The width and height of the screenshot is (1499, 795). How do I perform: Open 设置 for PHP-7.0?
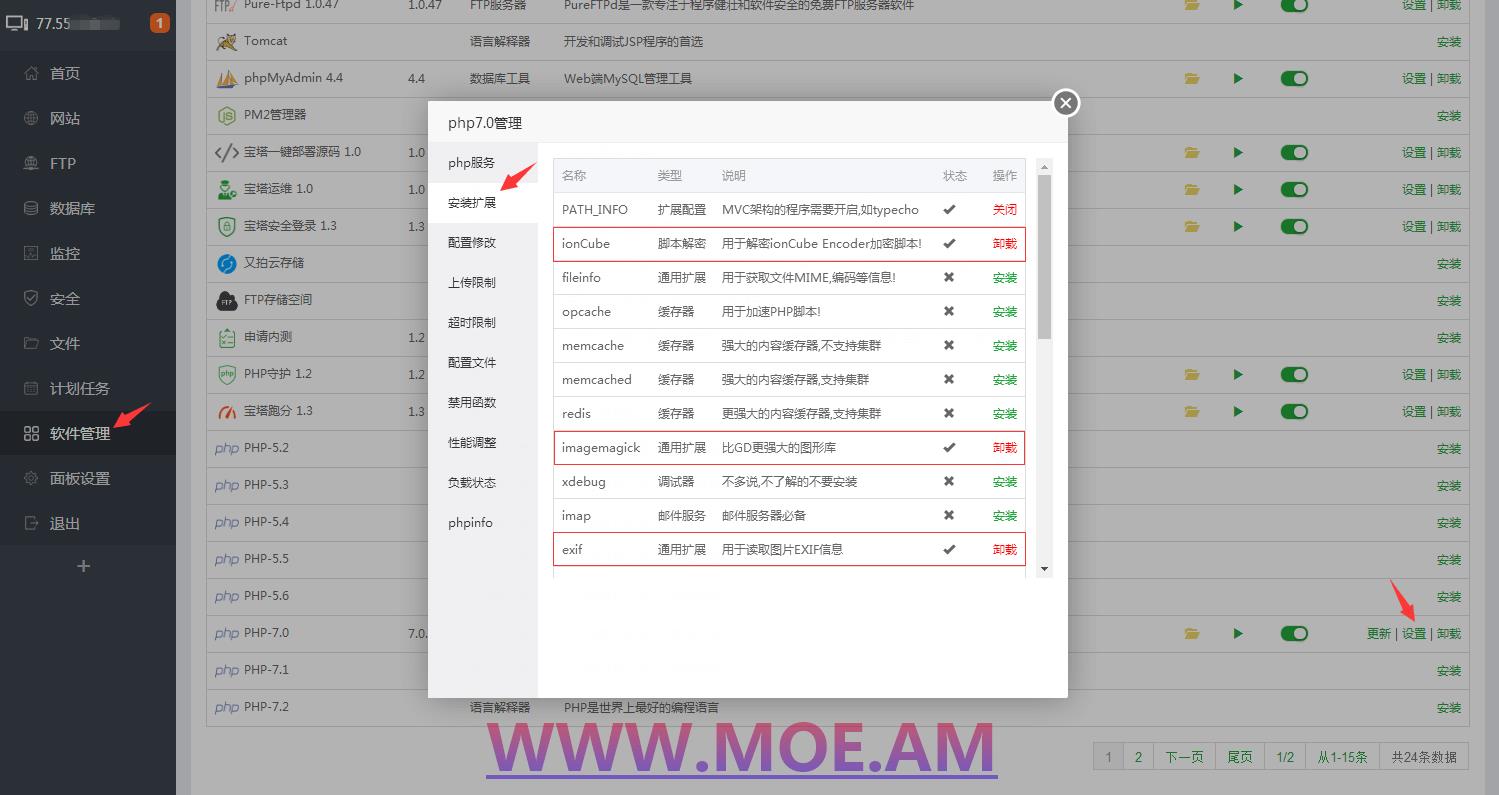[1414, 634]
